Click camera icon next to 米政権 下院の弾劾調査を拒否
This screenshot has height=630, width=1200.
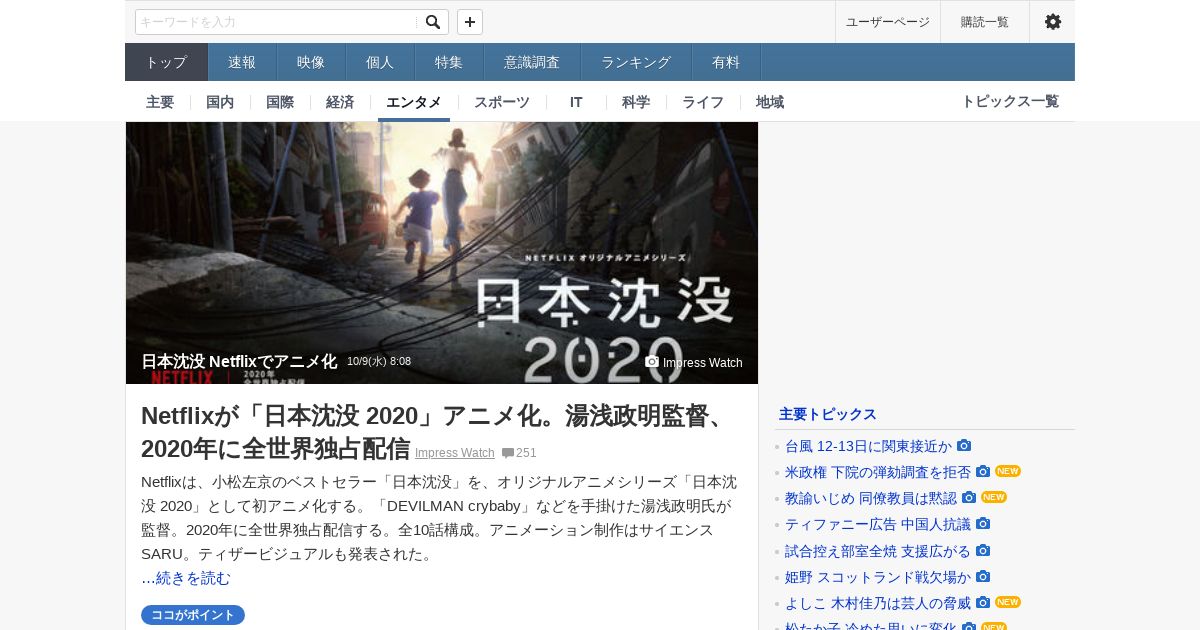983,472
